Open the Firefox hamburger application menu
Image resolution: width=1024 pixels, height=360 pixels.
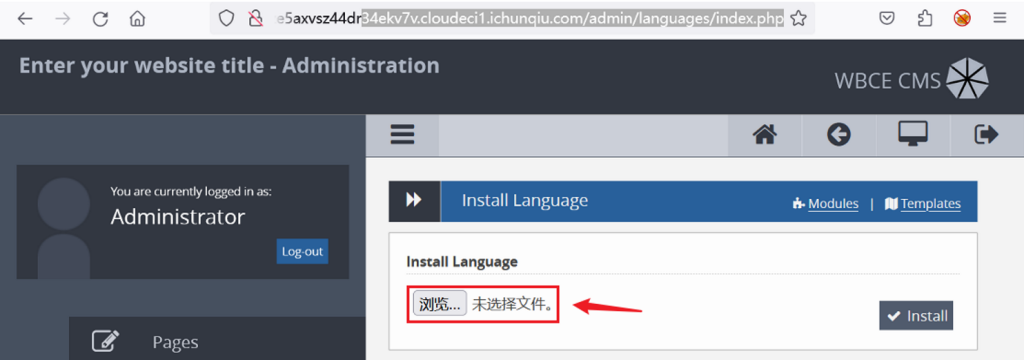999,18
